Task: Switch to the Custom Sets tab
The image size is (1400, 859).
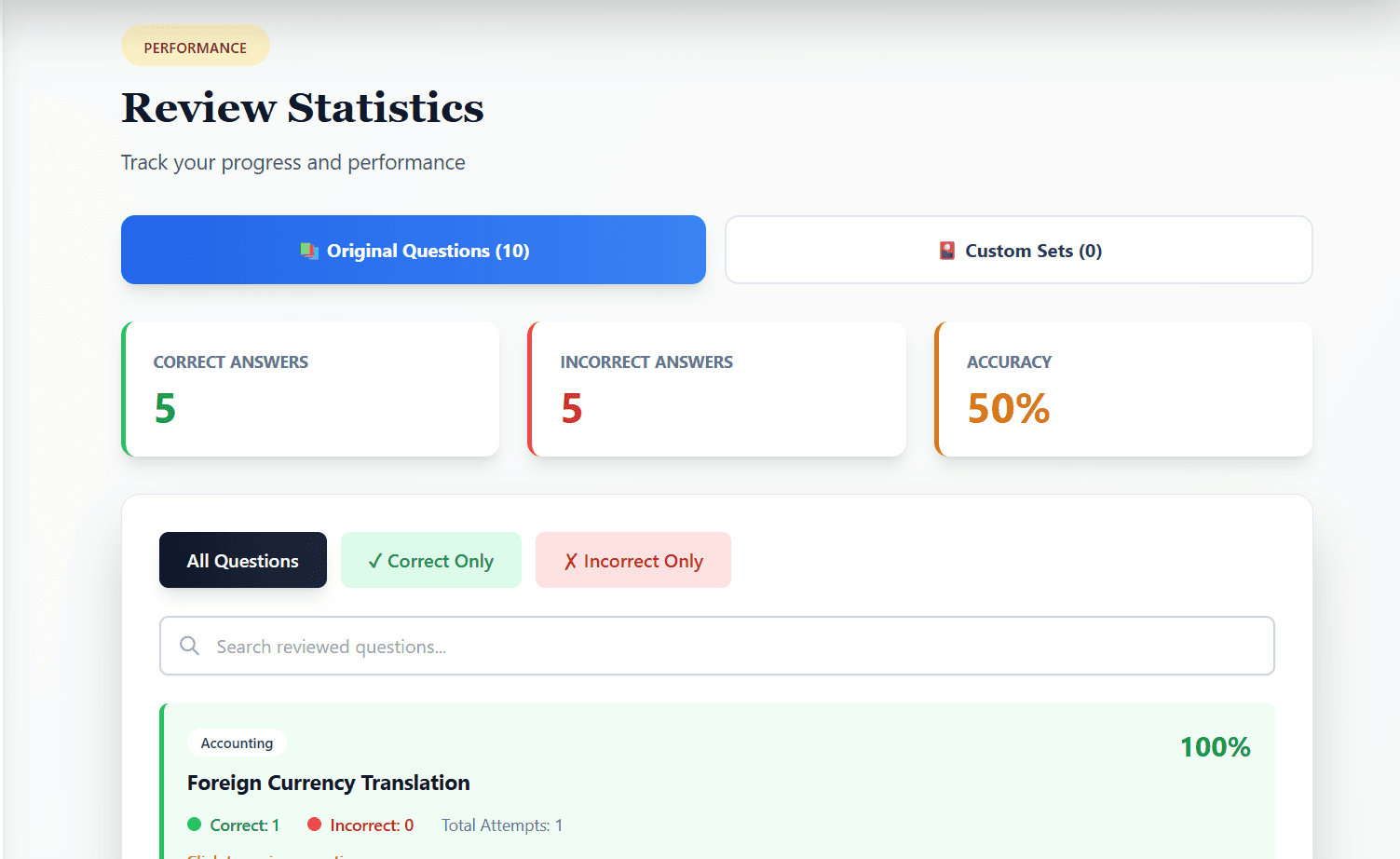Action: click(x=1018, y=250)
